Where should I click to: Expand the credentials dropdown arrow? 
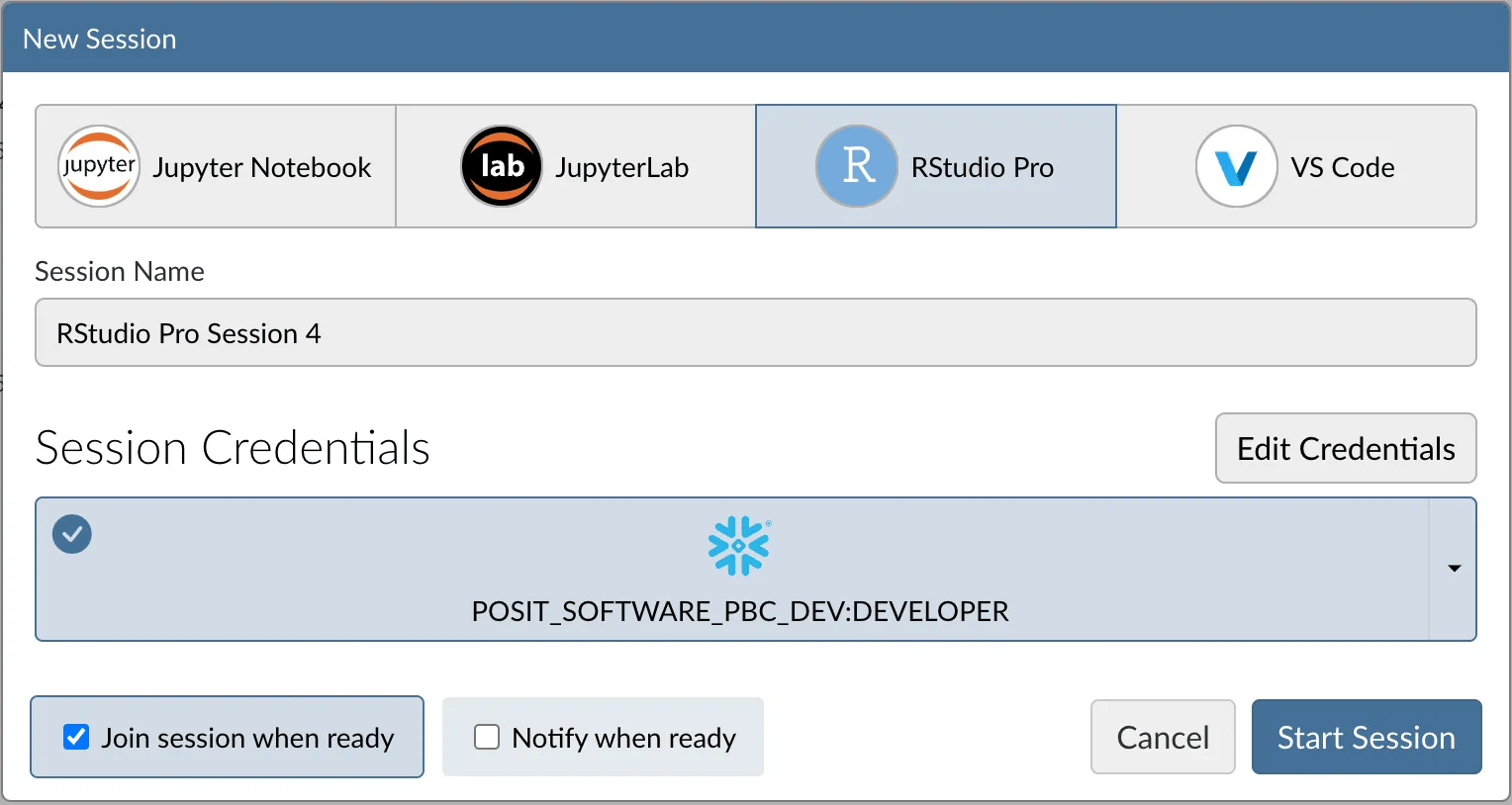(1454, 569)
